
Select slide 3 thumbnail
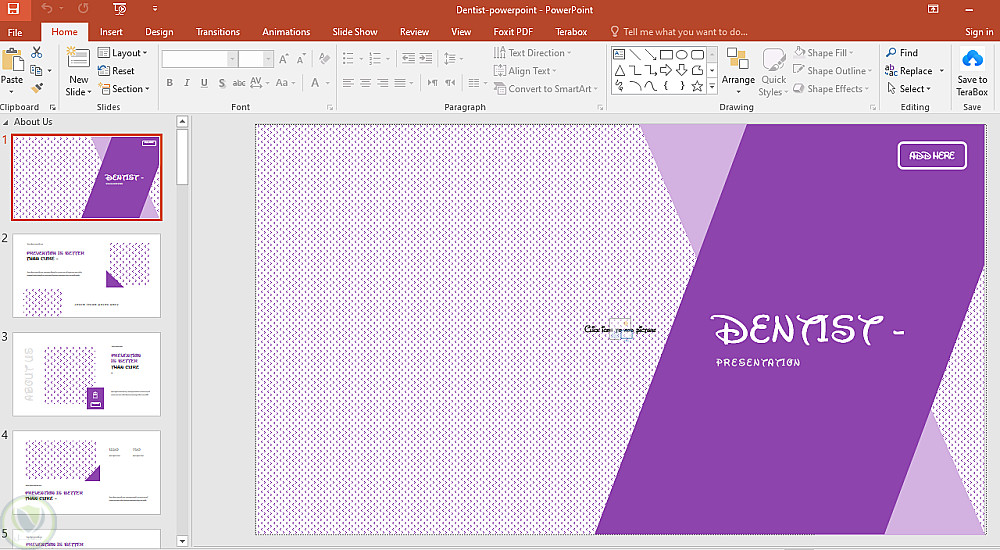point(86,374)
